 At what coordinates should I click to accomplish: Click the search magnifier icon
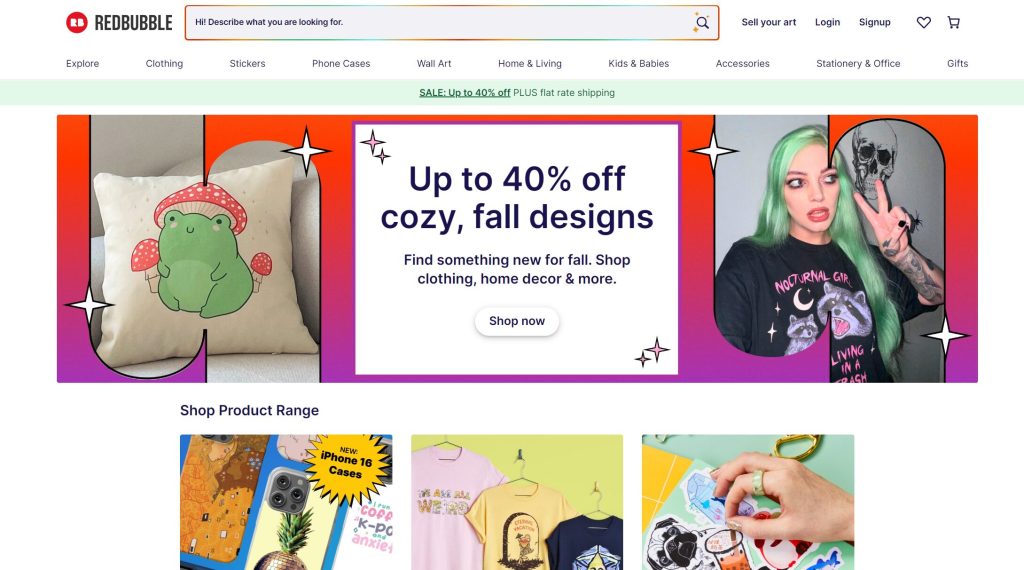click(x=701, y=23)
